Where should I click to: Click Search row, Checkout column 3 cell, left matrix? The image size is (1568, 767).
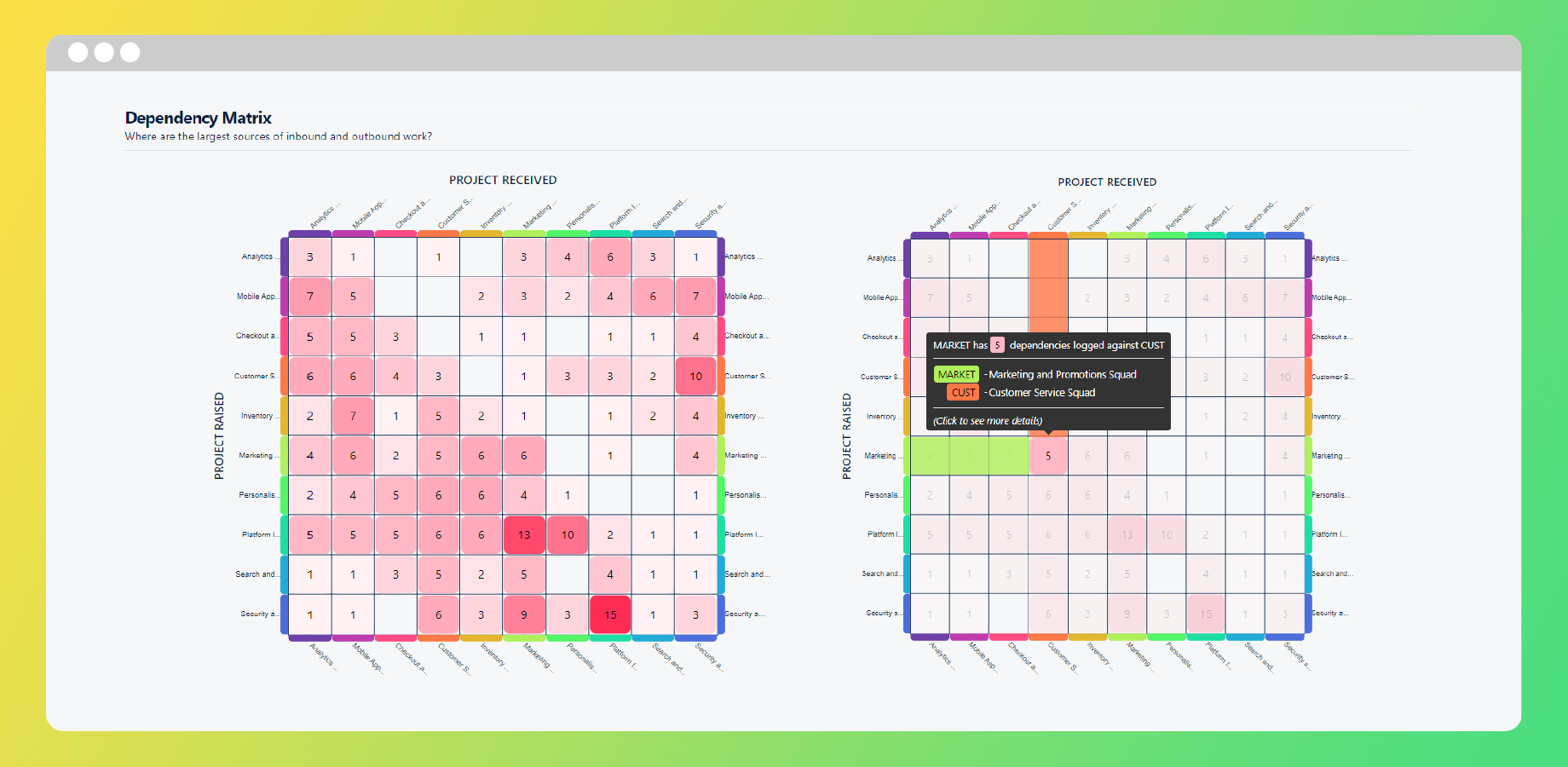coord(395,574)
